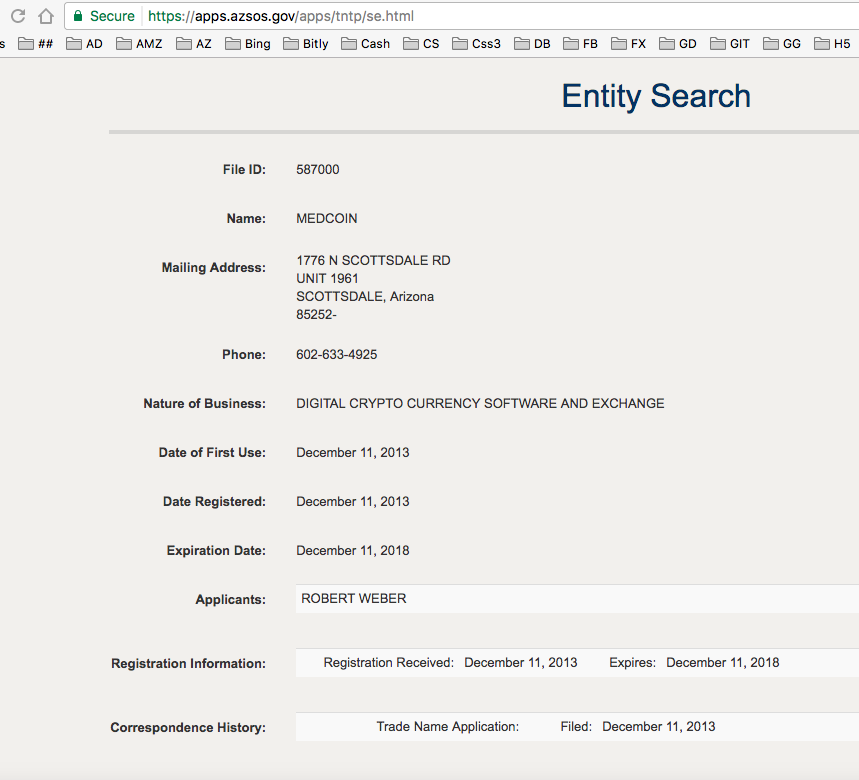859x780 pixels.
Task: Click the SCOTTSDALE, Arizona address line
Action: point(365,297)
